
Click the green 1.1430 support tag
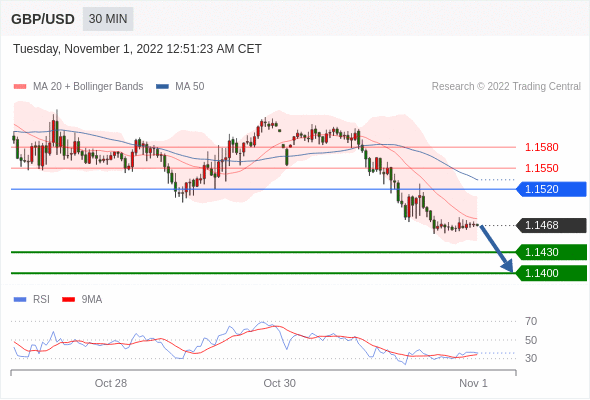click(x=551, y=252)
